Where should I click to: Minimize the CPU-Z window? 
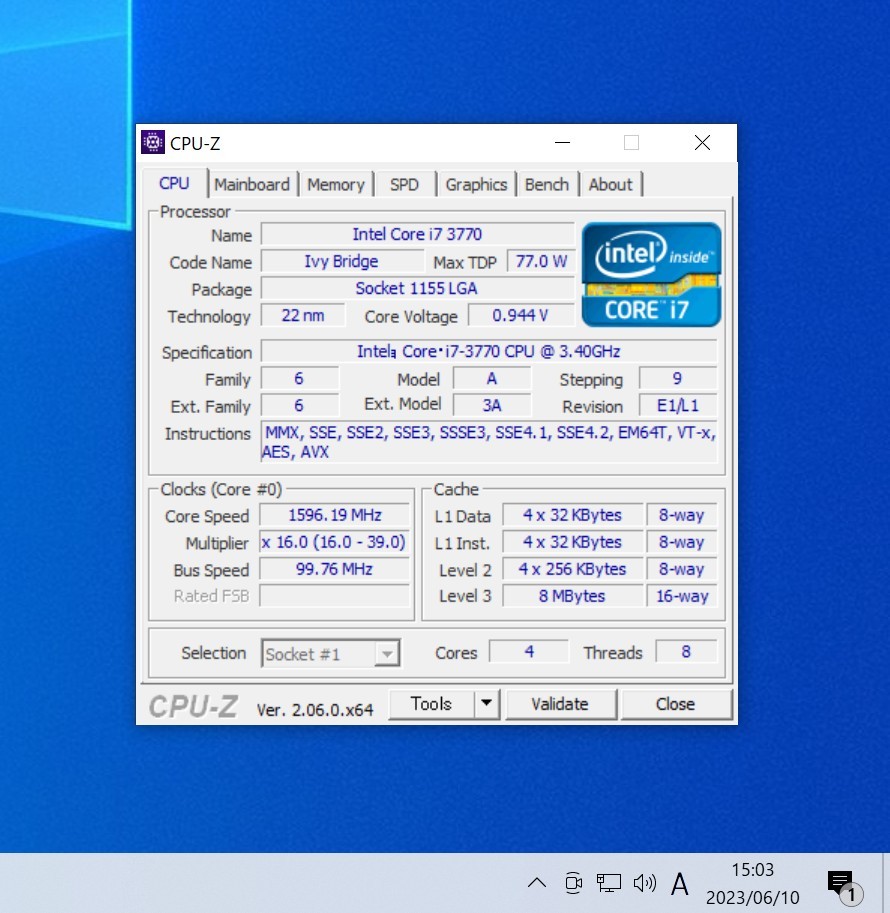coord(562,143)
